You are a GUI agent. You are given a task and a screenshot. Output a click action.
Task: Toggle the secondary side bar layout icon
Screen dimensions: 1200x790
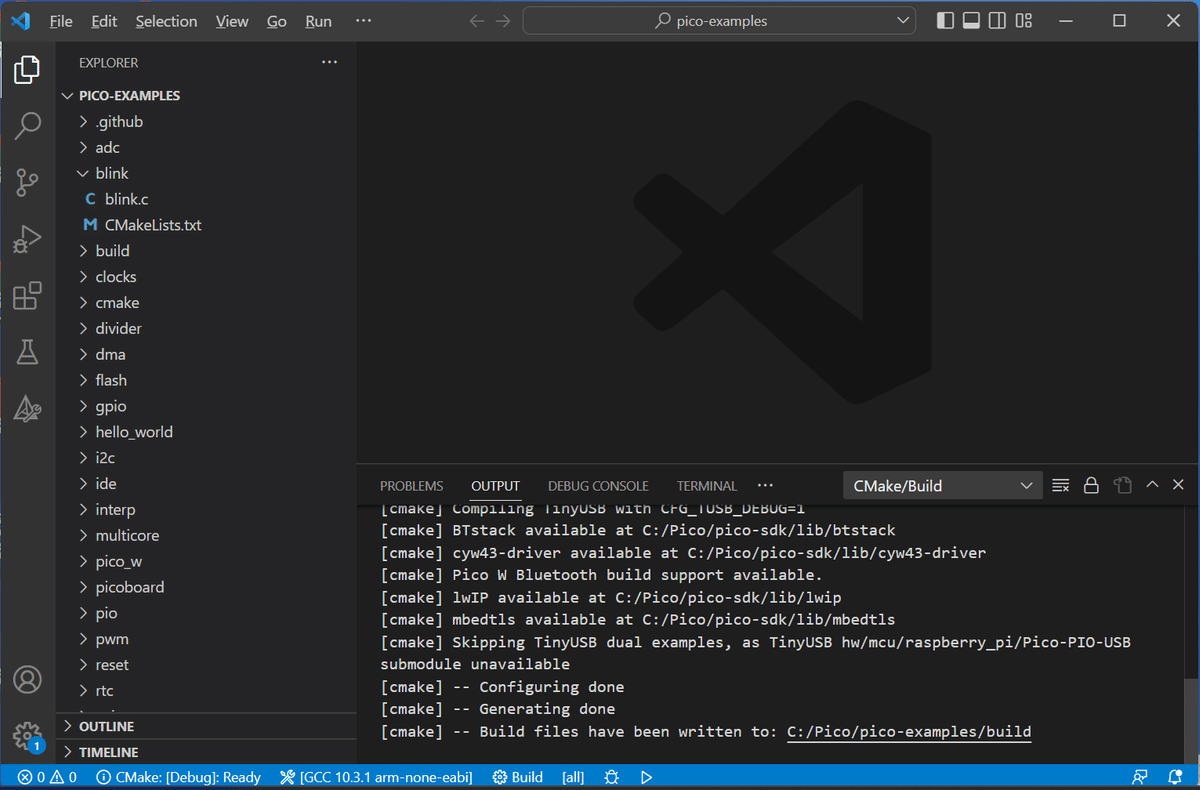click(x=997, y=21)
